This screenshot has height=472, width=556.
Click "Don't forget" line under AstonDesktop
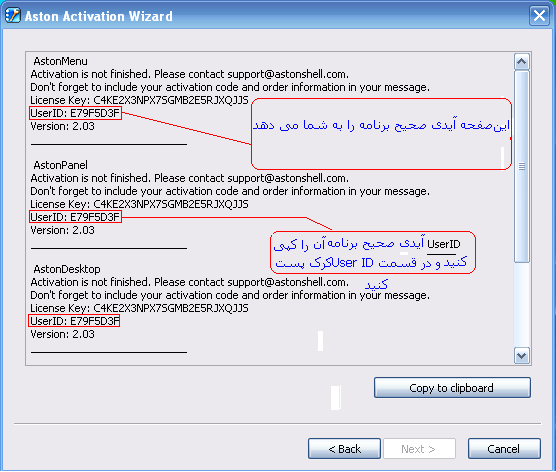pyautogui.click(x=230, y=295)
